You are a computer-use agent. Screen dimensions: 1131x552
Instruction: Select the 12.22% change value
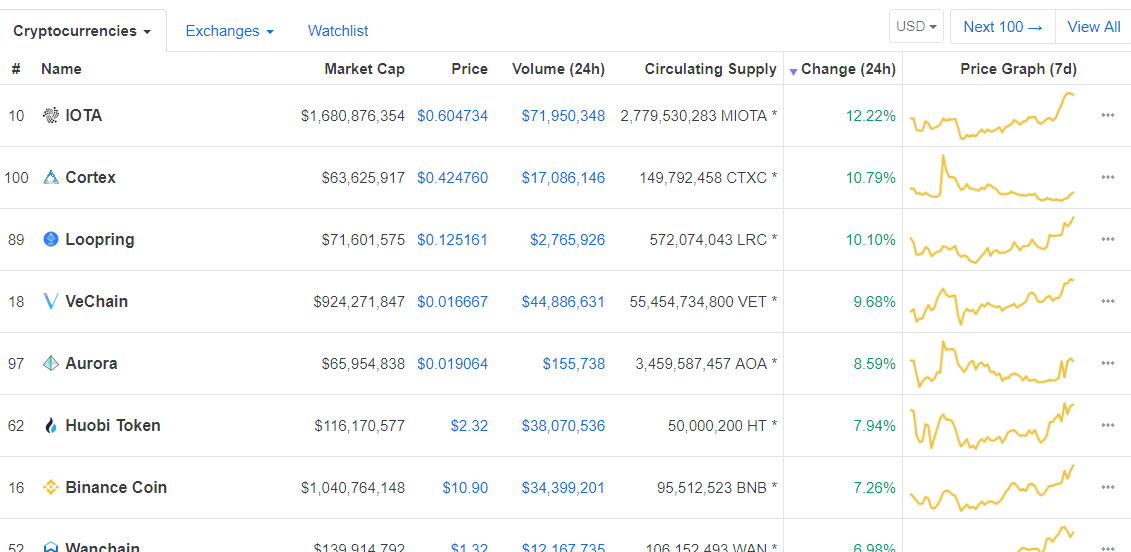coord(873,115)
